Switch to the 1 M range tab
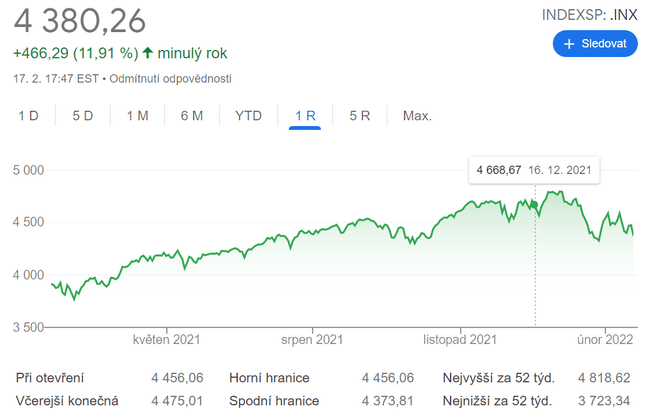Image resolution: width=650 pixels, height=417 pixels. 137,116
